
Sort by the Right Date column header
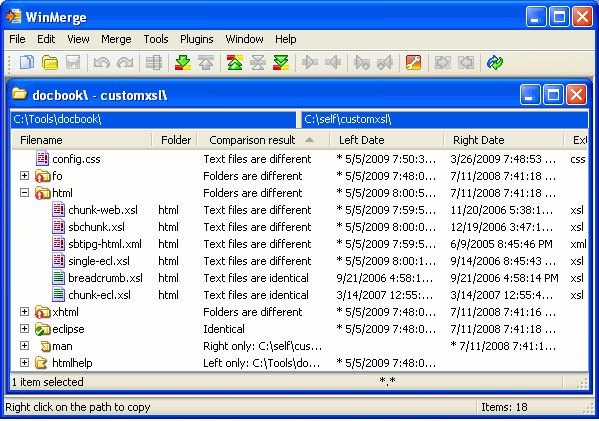[503, 140]
